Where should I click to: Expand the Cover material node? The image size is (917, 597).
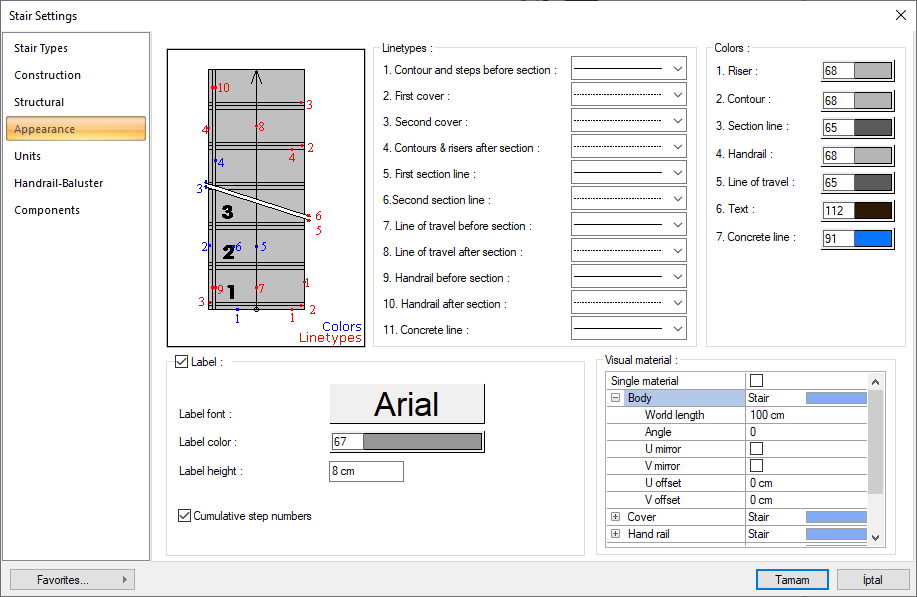615,517
